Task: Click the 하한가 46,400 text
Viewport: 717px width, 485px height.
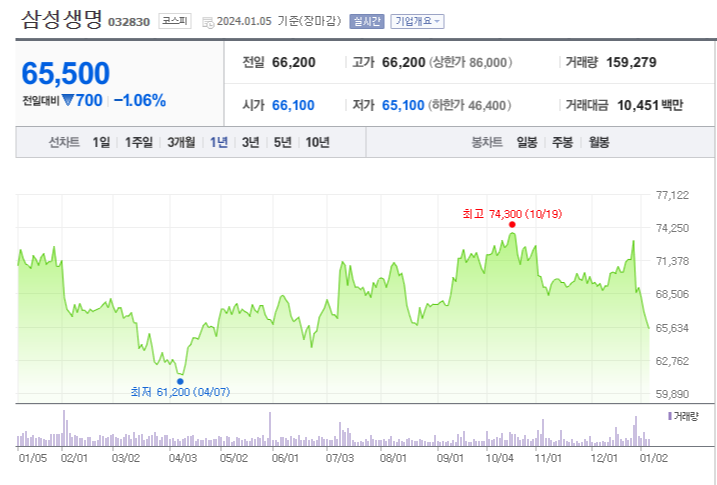Action: 470,105
